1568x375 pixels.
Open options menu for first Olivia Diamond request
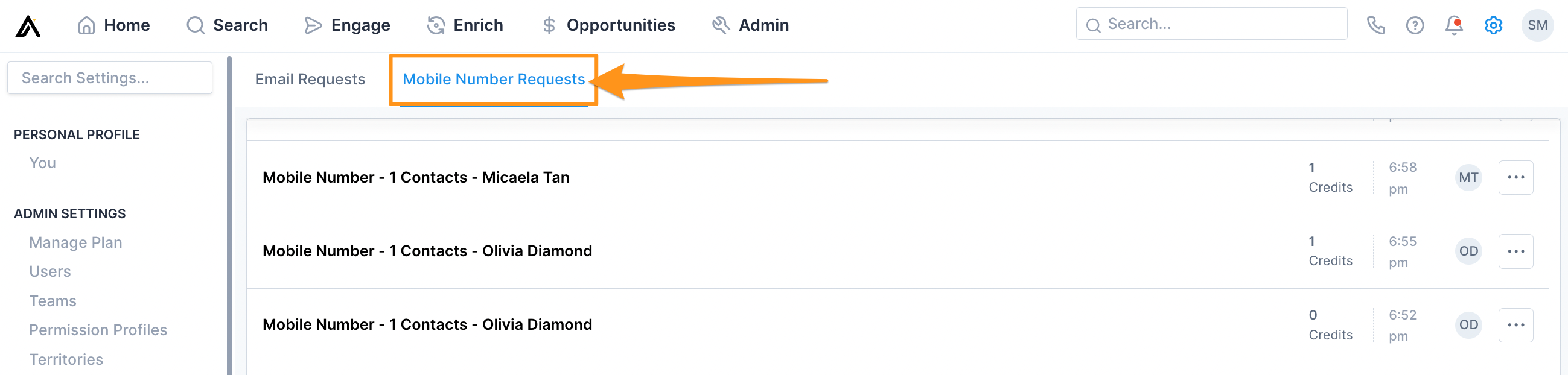click(1516, 251)
